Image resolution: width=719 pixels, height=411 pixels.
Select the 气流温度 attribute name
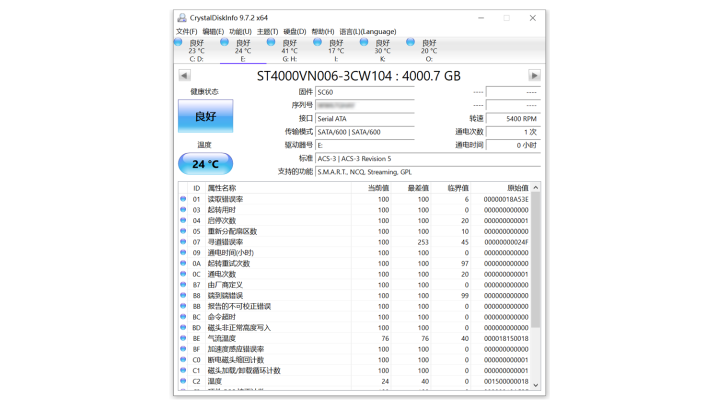tap(221, 339)
